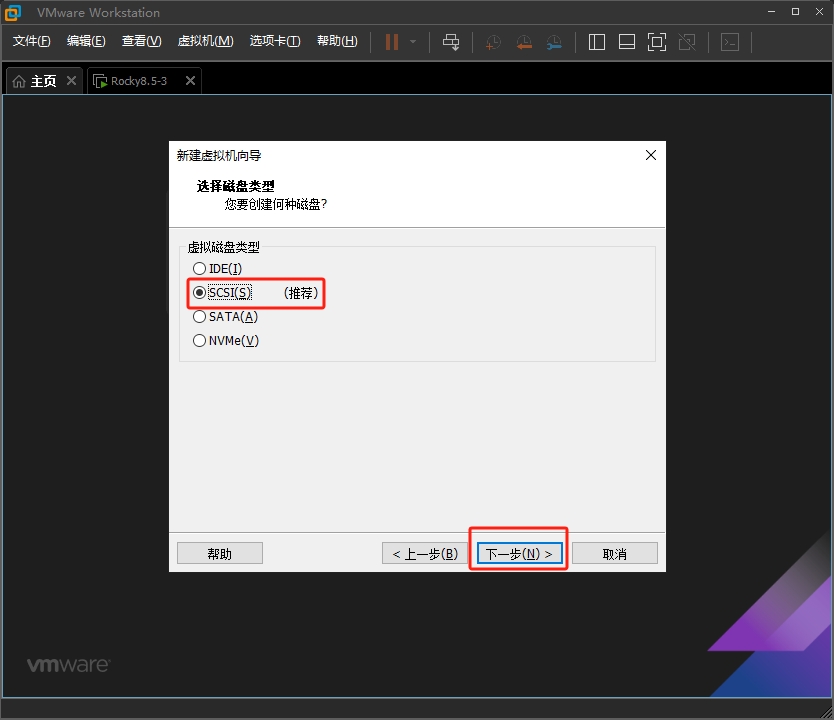
Task: Close the Rocky8.5-3 tab
Action: [190, 80]
